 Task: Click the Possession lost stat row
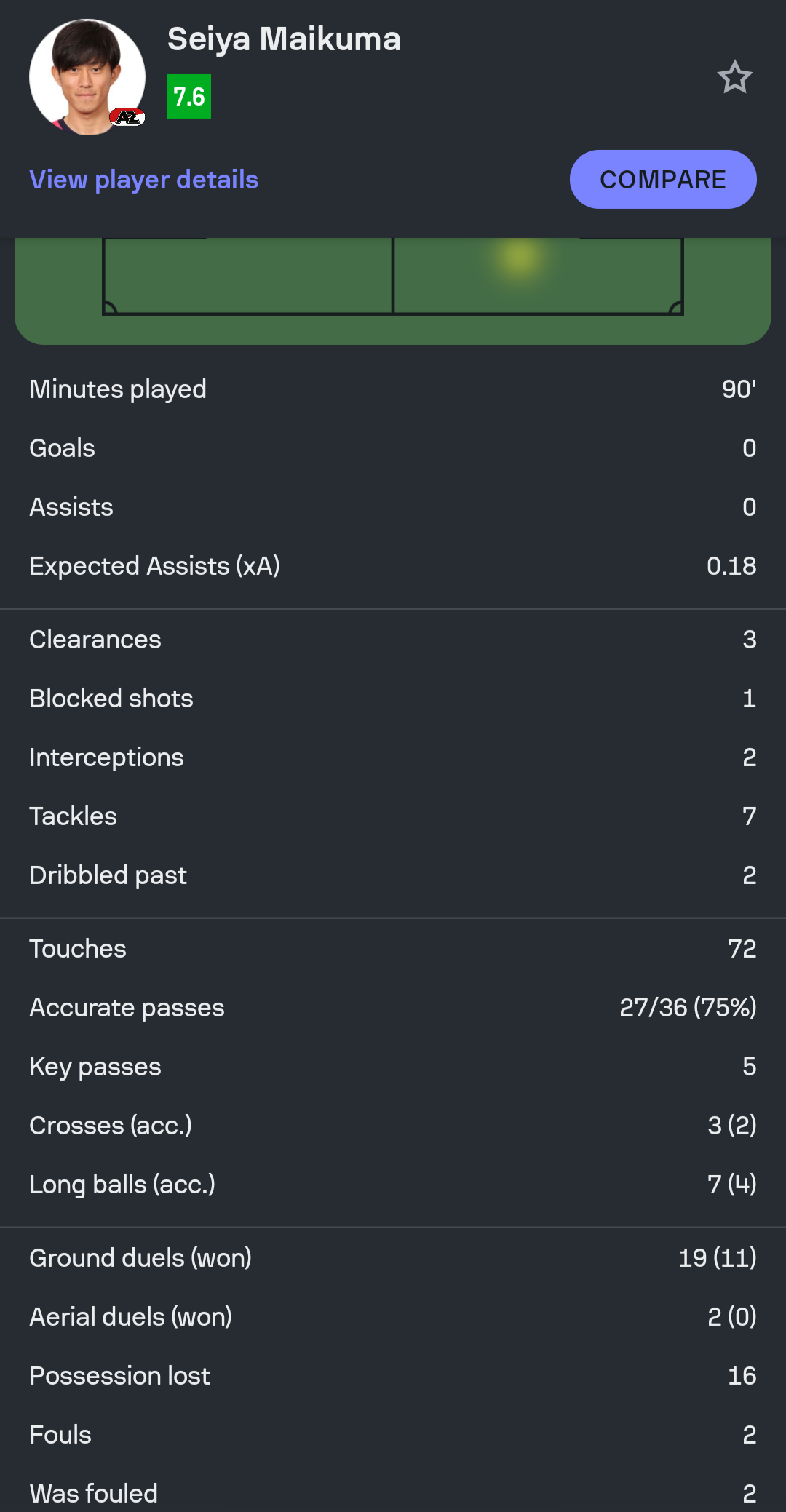pyautogui.click(x=393, y=1376)
